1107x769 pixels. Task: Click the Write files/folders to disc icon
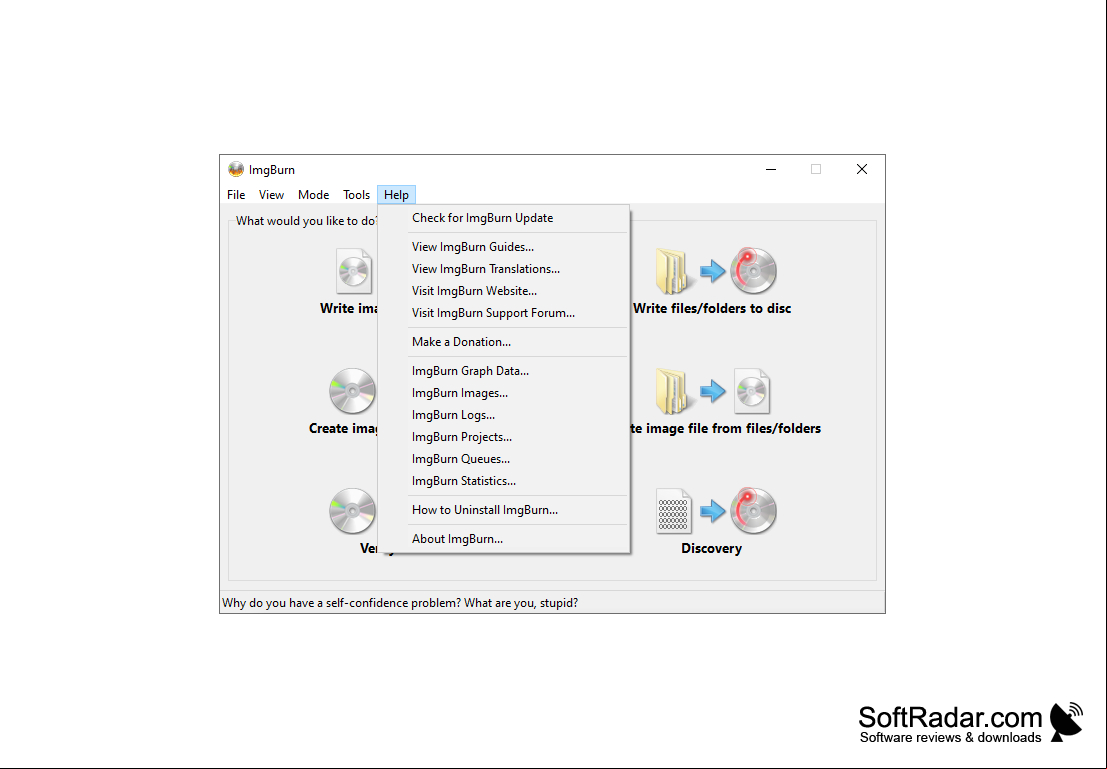[x=716, y=270]
